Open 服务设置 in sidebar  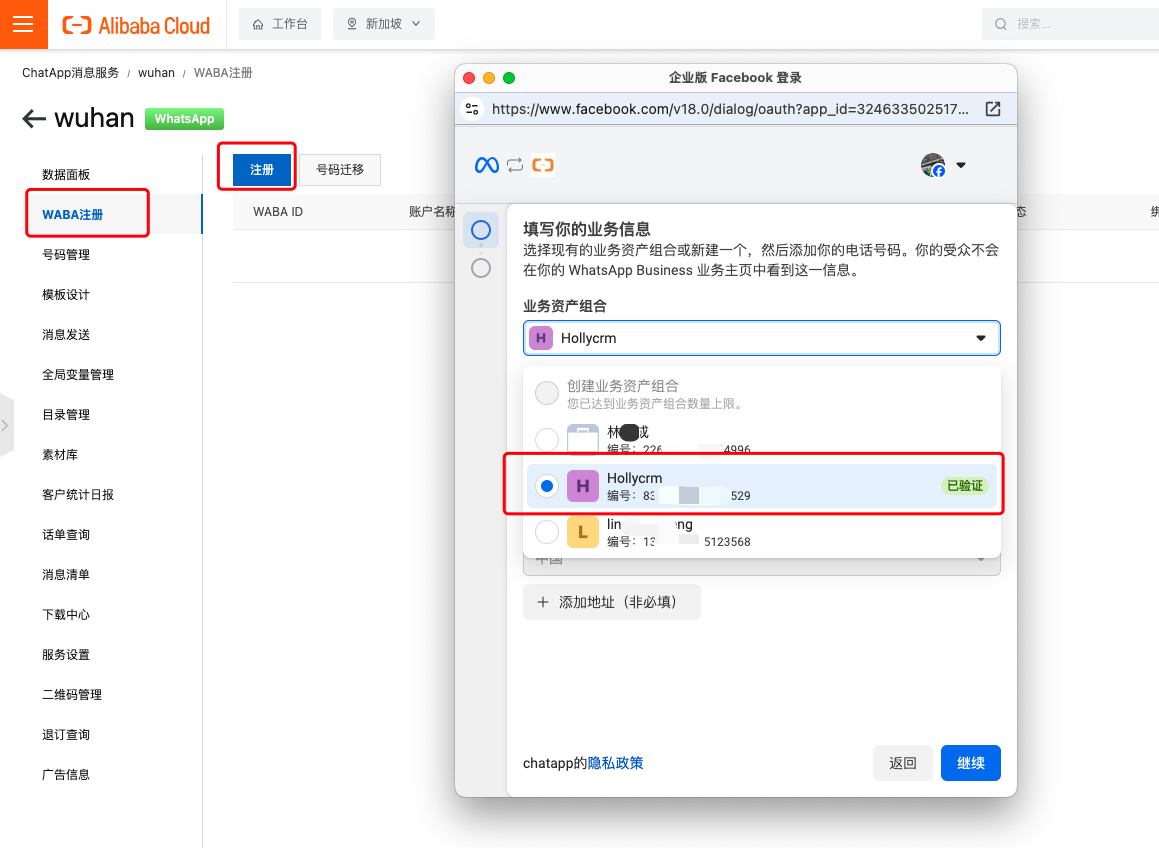[x=66, y=654]
